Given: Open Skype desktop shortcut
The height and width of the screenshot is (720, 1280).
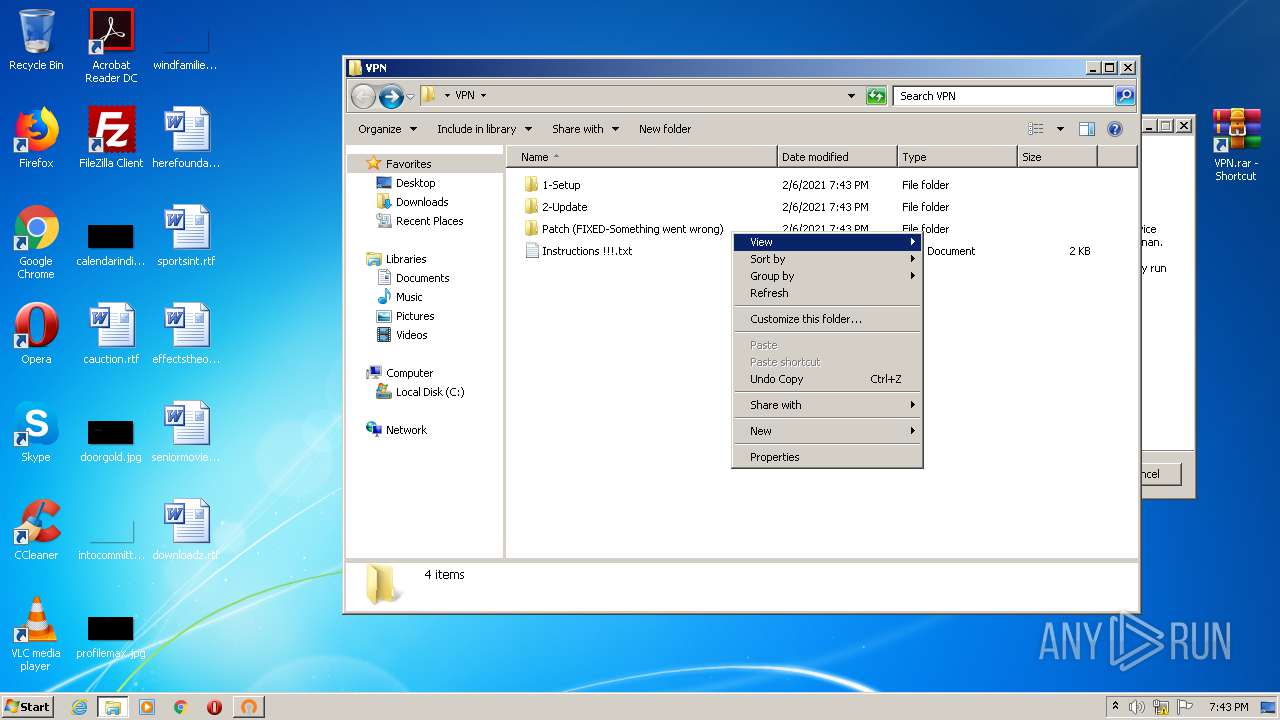Looking at the screenshot, I should pos(36,432).
